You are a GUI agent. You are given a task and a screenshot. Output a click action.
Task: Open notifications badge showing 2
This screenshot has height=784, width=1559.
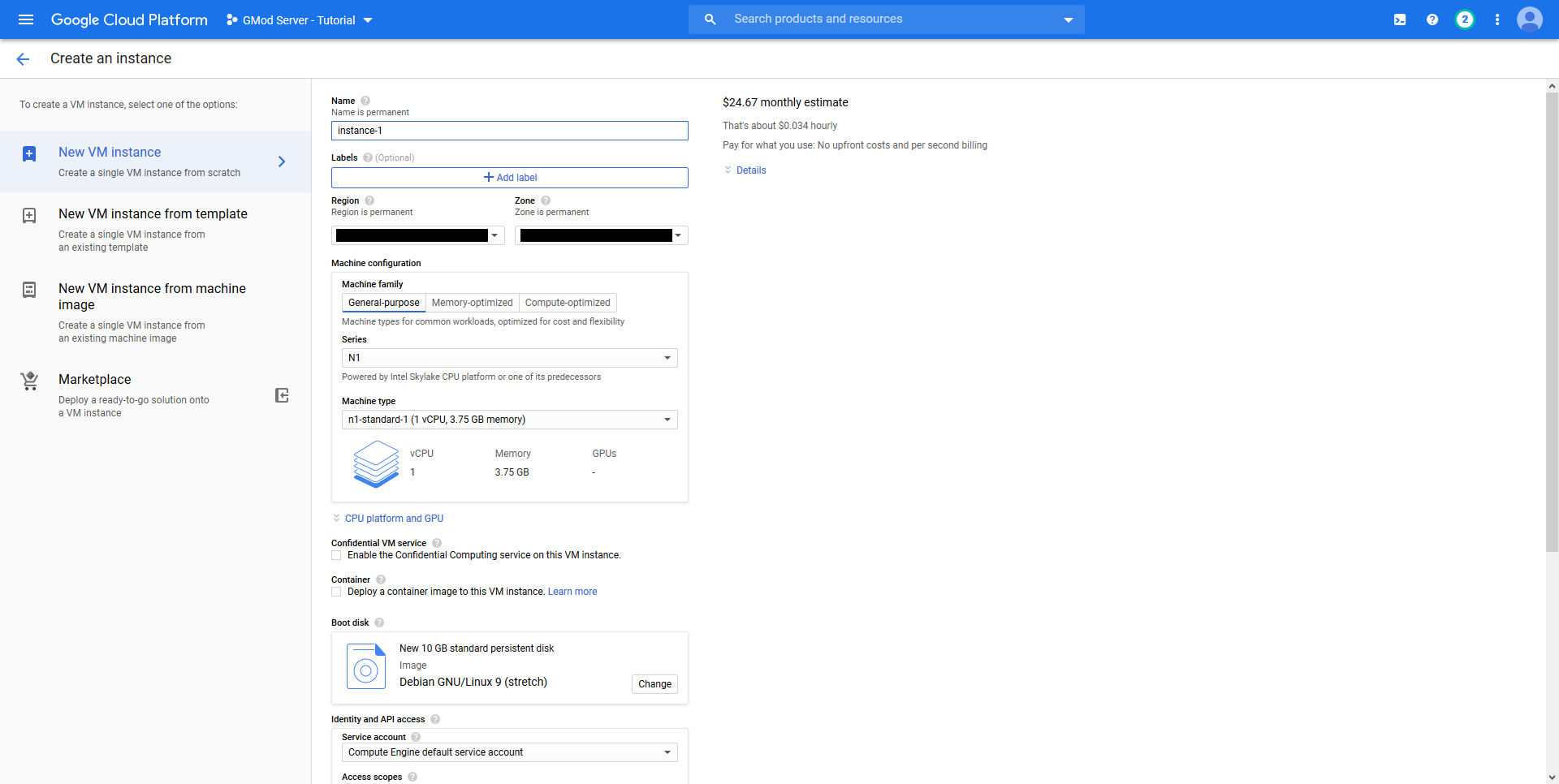[x=1465, y=19]
